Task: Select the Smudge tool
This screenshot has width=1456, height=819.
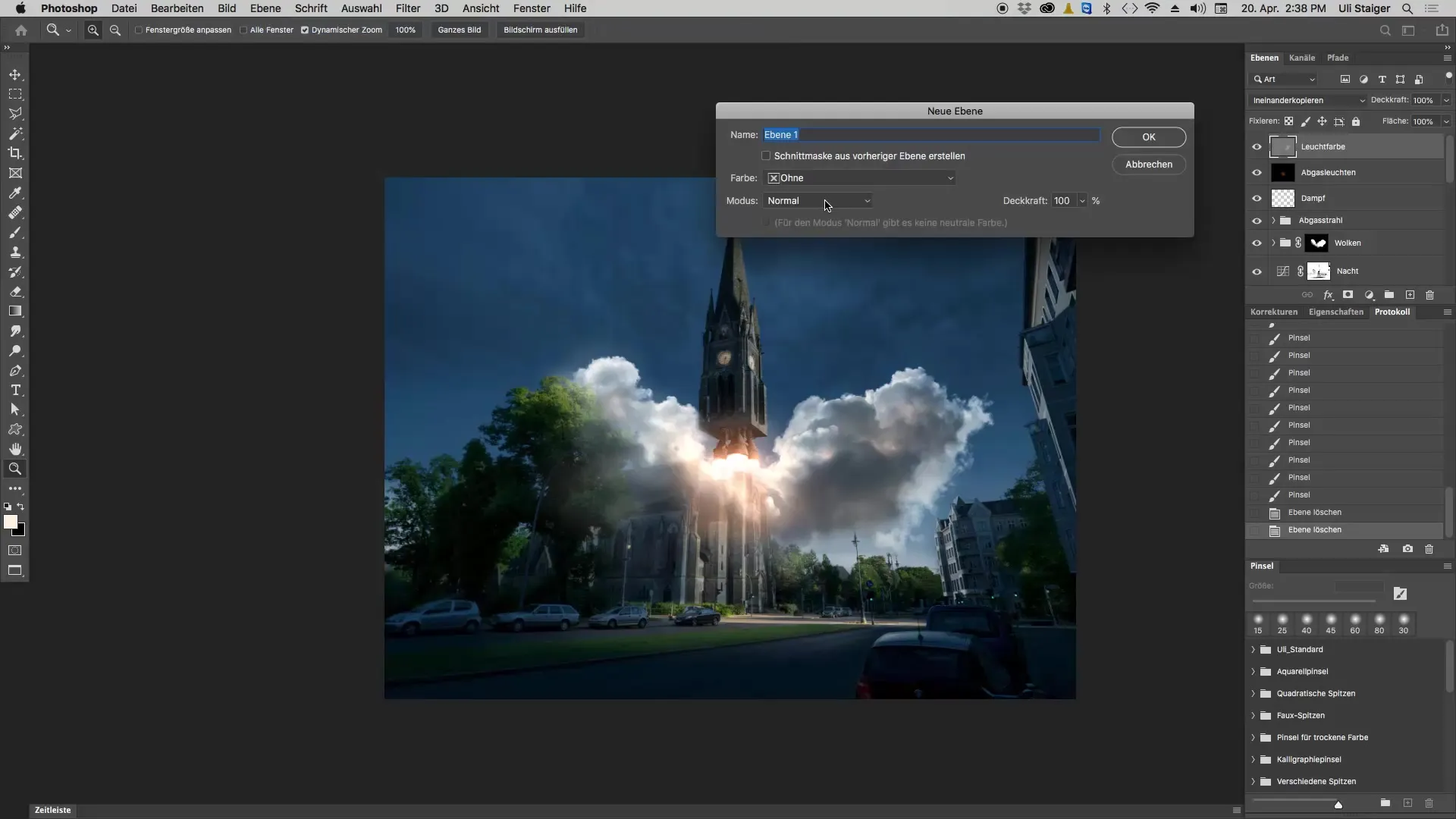Action: [15, 331]
